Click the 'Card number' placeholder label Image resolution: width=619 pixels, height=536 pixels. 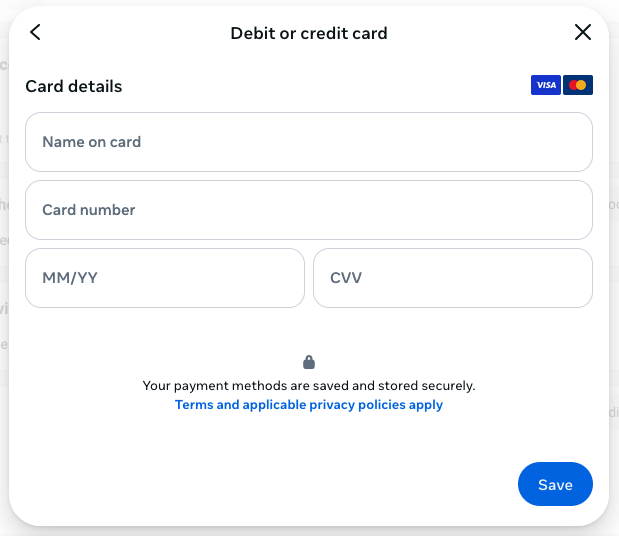point(88,210)
